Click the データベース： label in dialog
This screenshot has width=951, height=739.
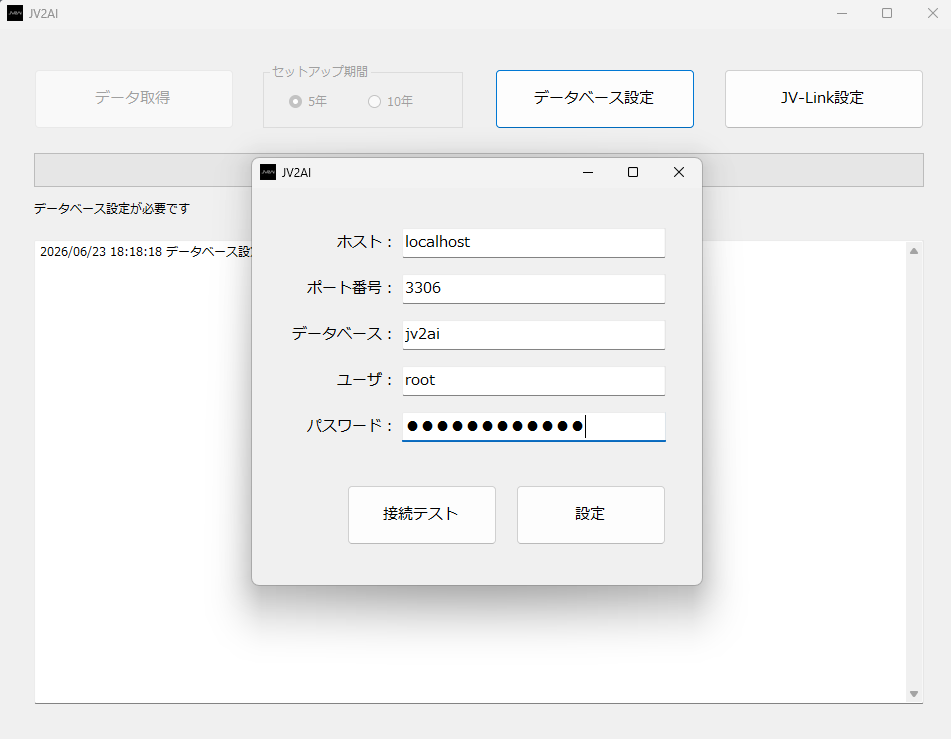[x=343, y=334]
